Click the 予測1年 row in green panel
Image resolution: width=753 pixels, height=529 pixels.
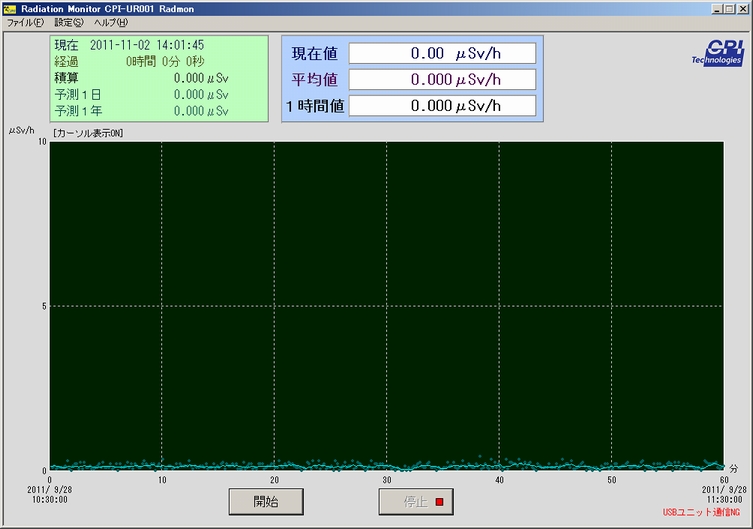tap(142, 111)
